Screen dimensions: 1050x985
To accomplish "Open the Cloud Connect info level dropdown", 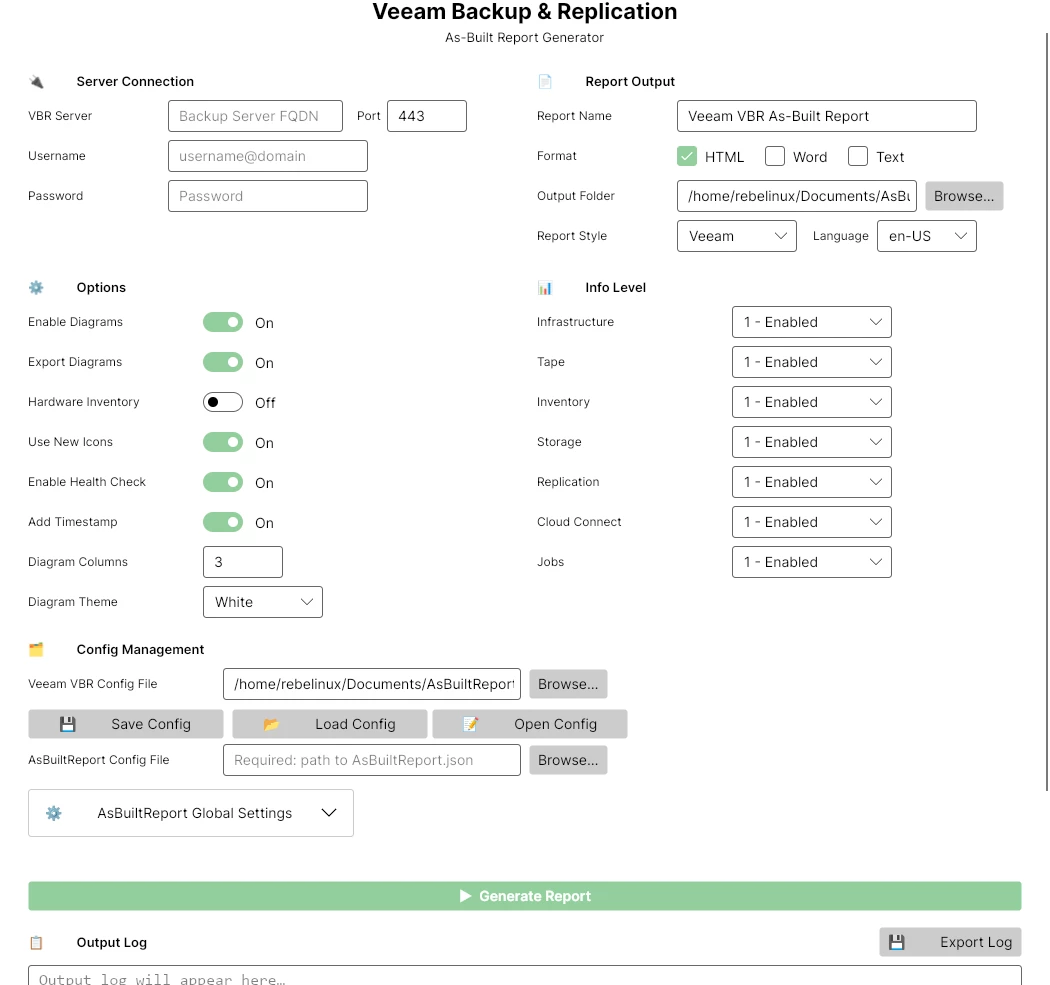I will click(812, 522).
